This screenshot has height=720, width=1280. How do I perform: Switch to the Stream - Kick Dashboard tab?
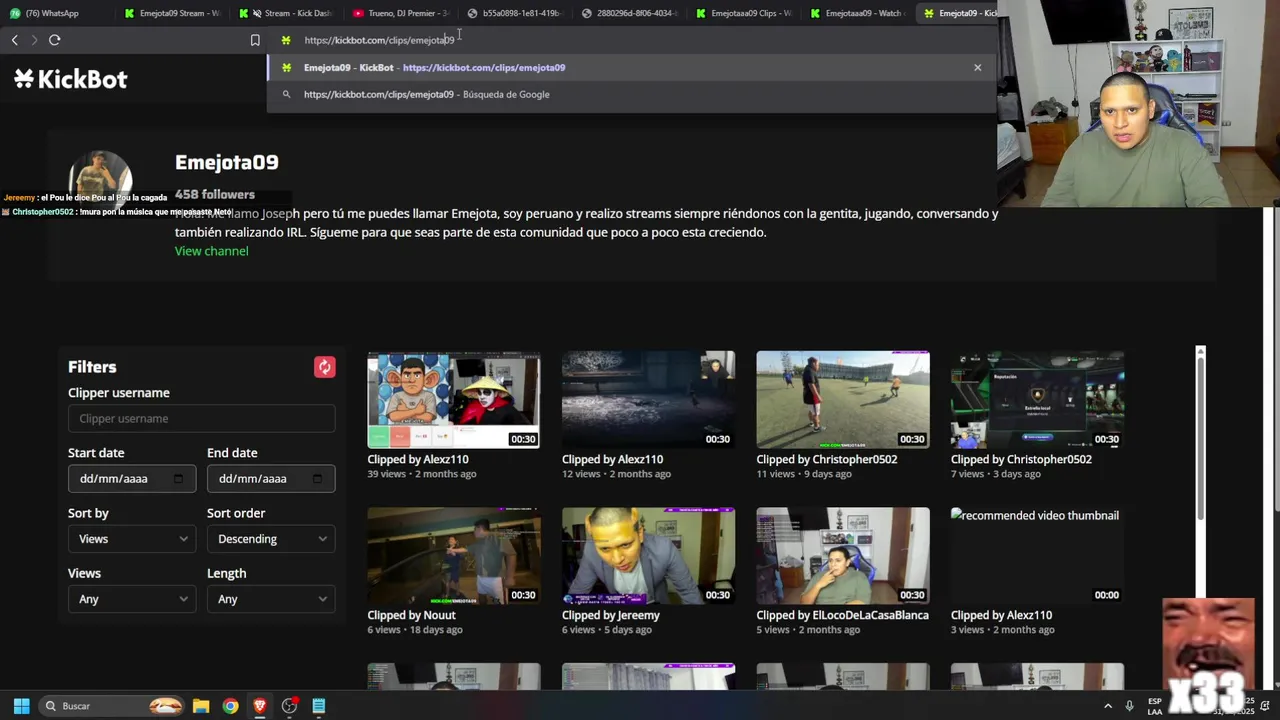(288, 13)
